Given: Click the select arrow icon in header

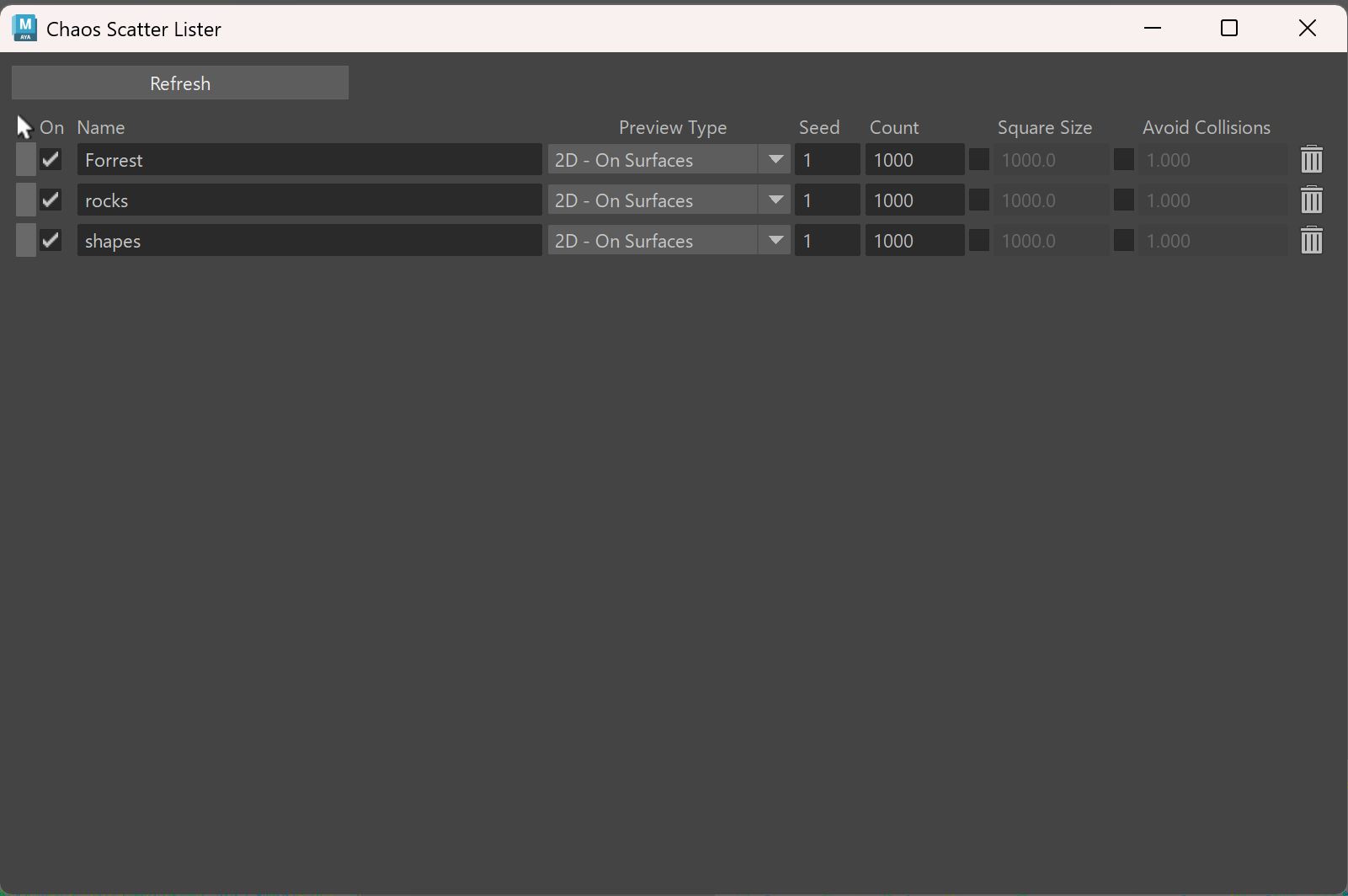Looking at the screenshot, I should (x=24, y=127).
